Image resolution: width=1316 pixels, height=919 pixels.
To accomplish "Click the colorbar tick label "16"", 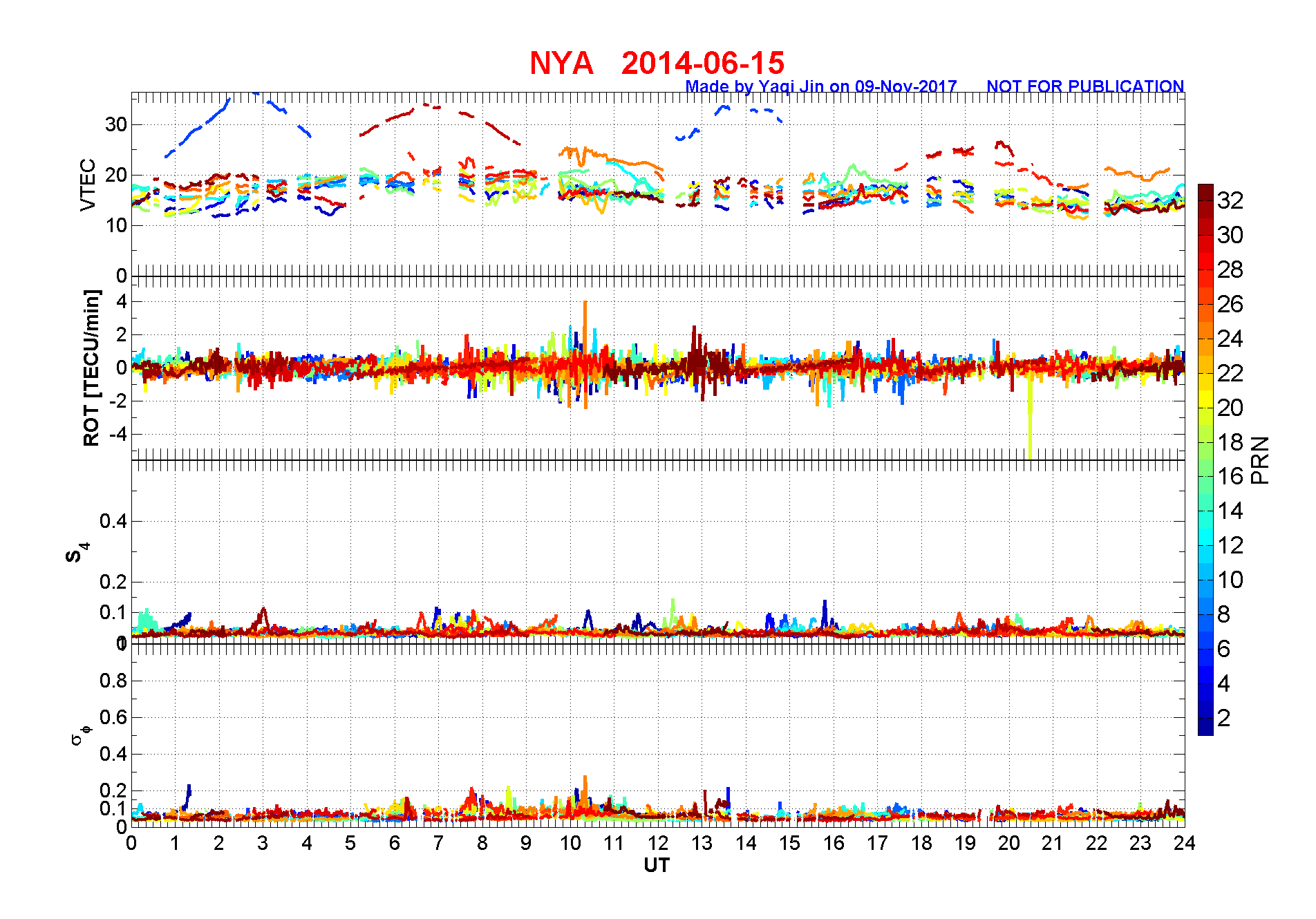I will [1230, 476].
